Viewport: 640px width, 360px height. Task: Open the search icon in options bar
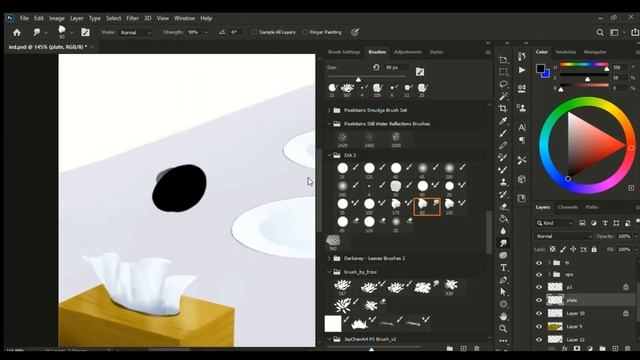pyautogui.click(x=600, y=32)
